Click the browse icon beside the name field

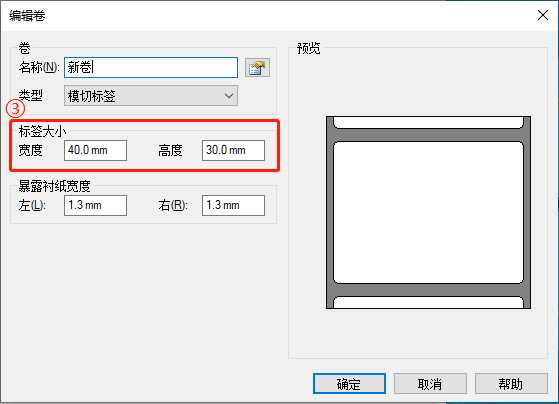[257, 67]
